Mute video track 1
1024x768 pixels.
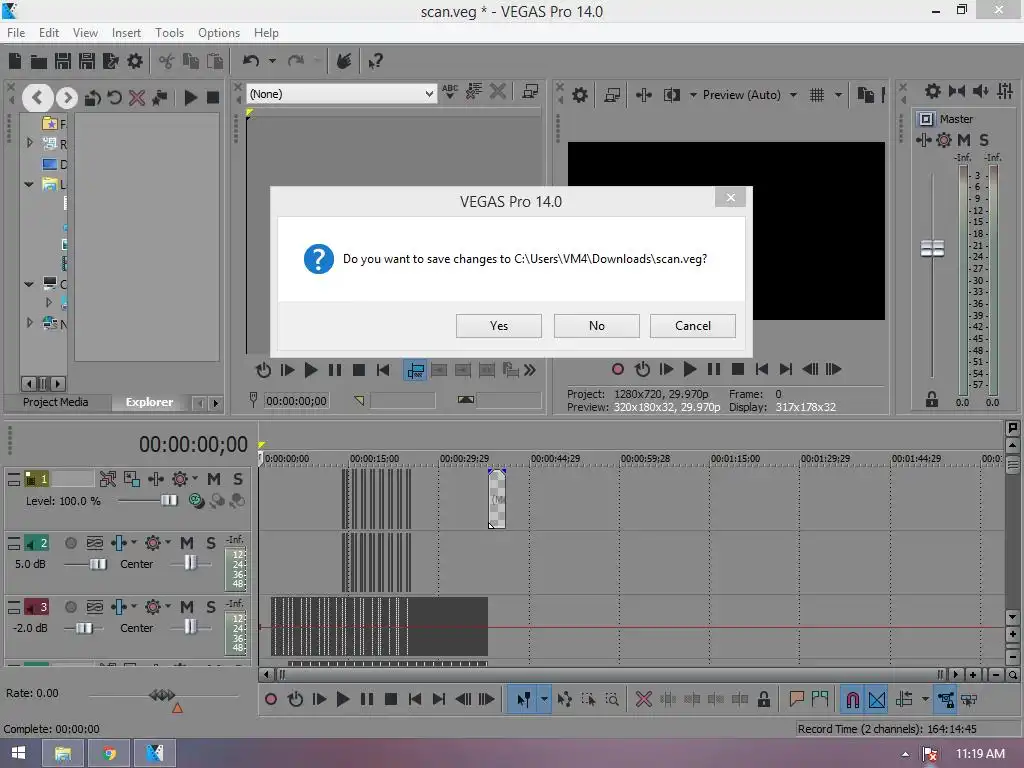(x=214, y=479)
